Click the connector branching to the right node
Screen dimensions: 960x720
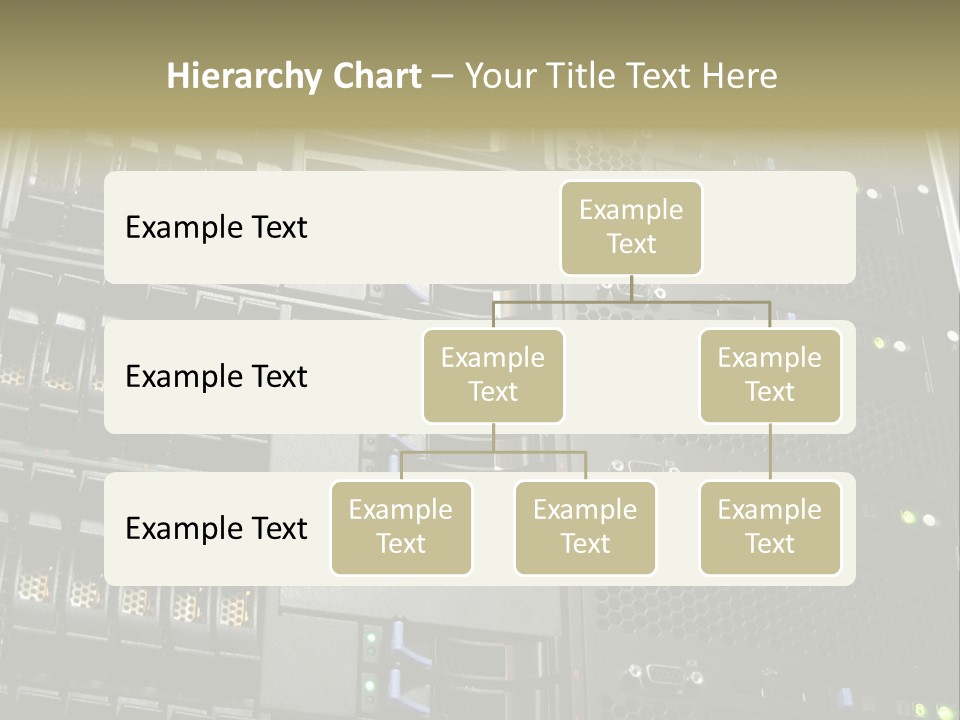point(770,315)
